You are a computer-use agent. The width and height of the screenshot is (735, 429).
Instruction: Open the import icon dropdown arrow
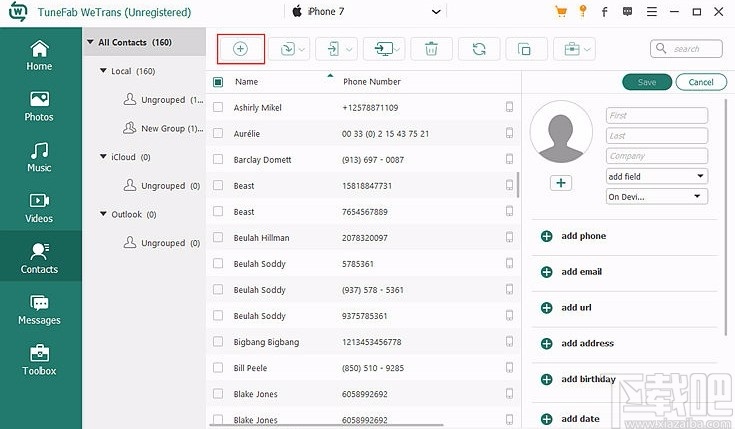tap(302, 49)
